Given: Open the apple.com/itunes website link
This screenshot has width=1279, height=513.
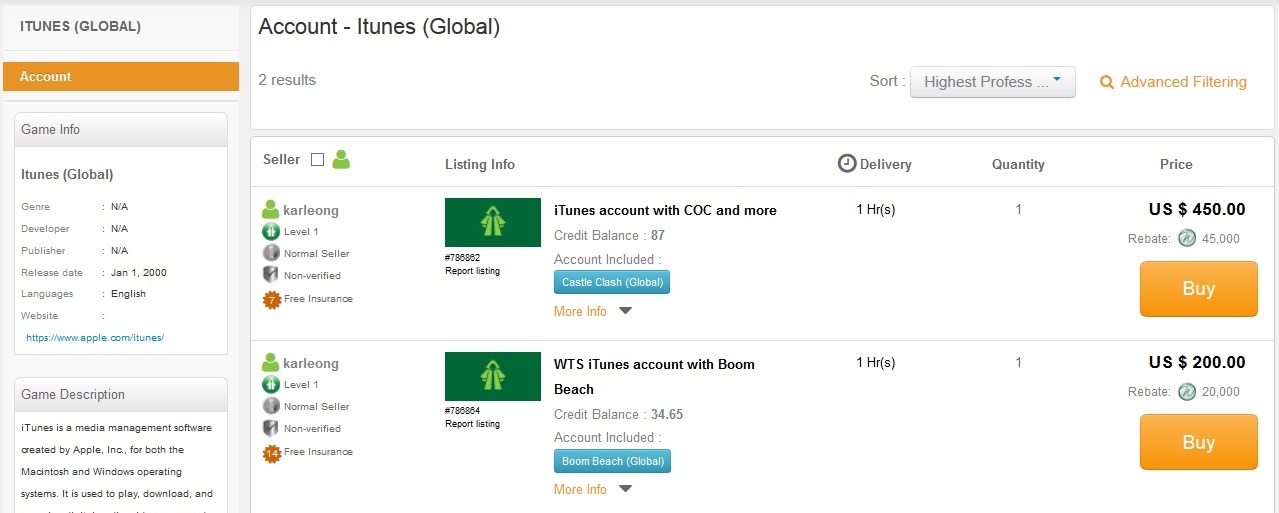Looking at the screenshot, I should 95,338.
